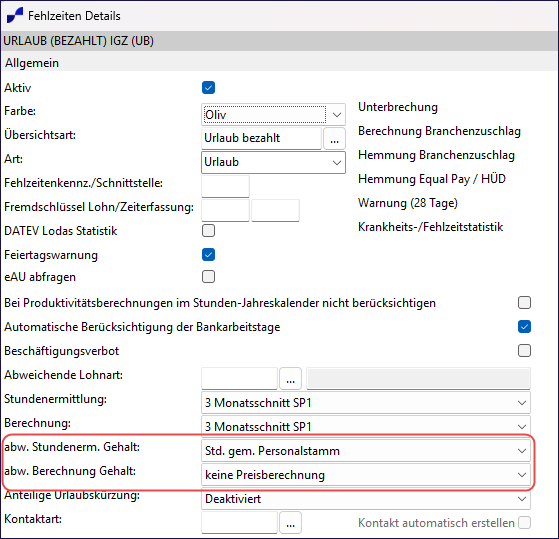Open the Art dropdown set to Urlaub
559x539 pixels.
[x=273, y=163]
